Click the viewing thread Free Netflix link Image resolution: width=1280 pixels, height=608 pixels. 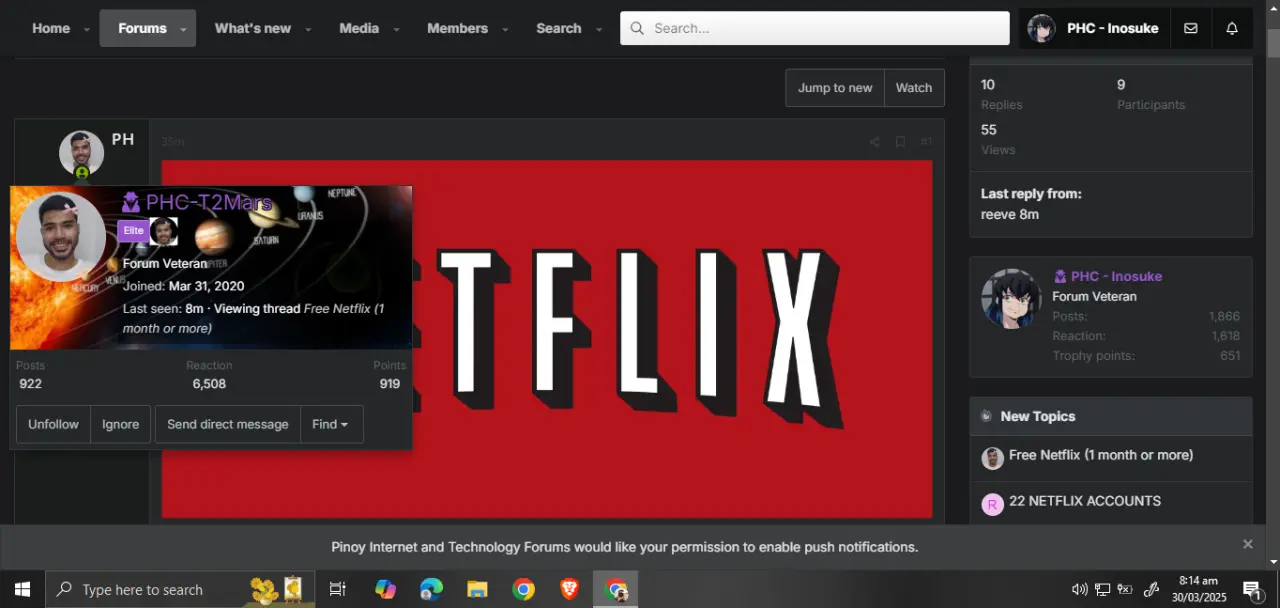[x=253, y=318]
